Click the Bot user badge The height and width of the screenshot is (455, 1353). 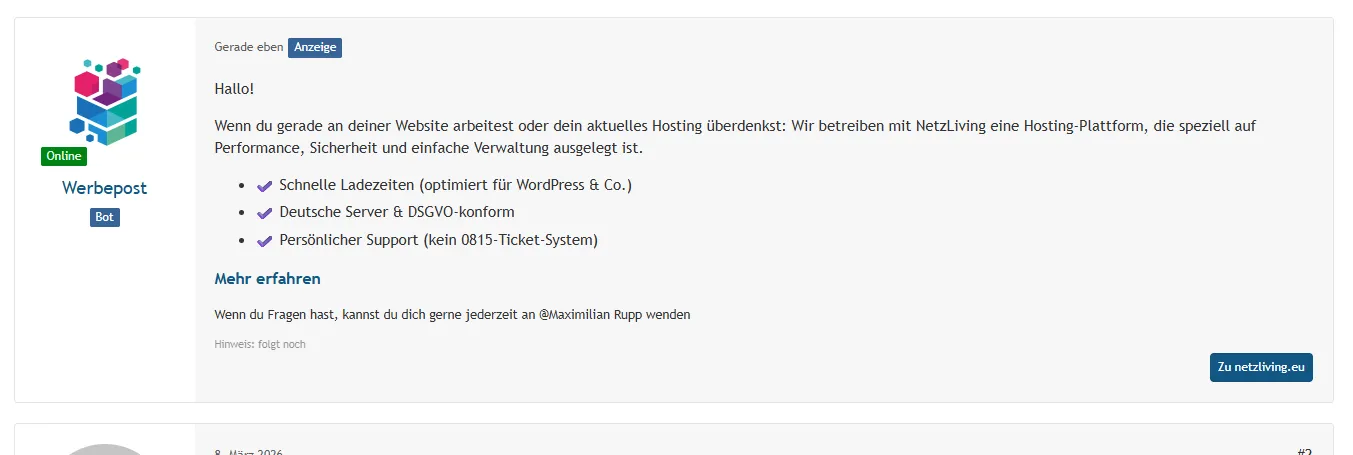(x=105, y=217)
